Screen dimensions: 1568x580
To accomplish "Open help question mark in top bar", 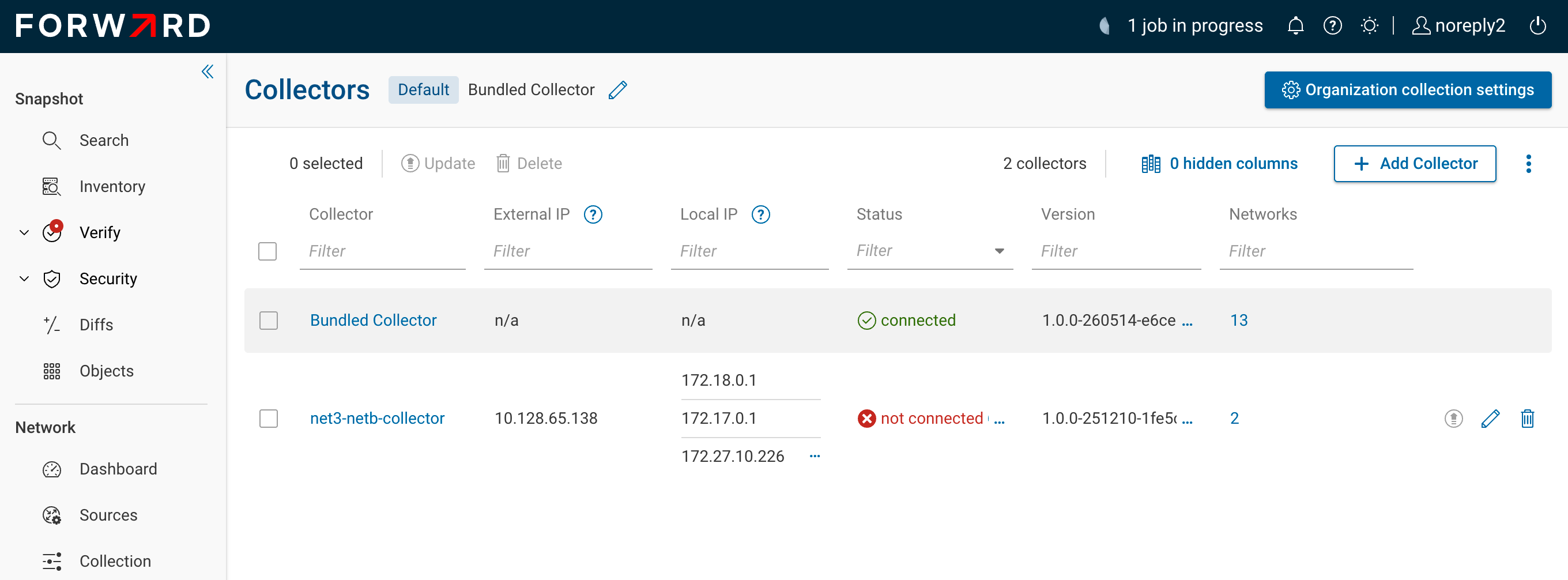I will [x=1332, y=25].
